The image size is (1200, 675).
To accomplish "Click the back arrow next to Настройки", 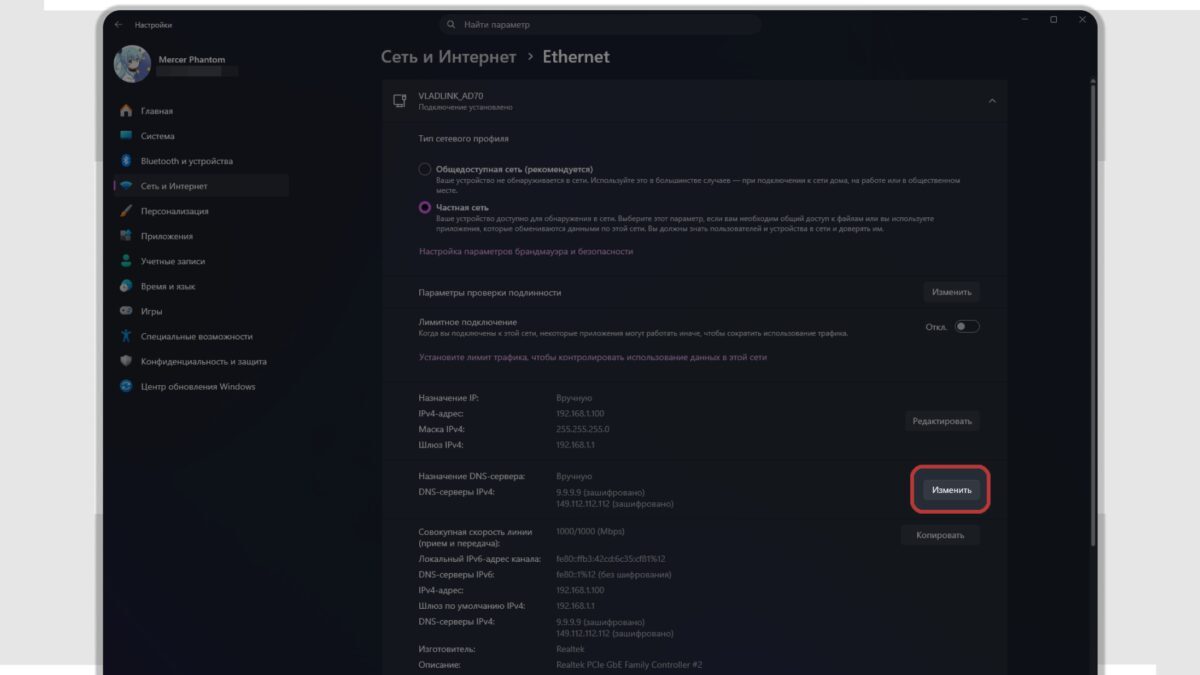I will 119,24.
